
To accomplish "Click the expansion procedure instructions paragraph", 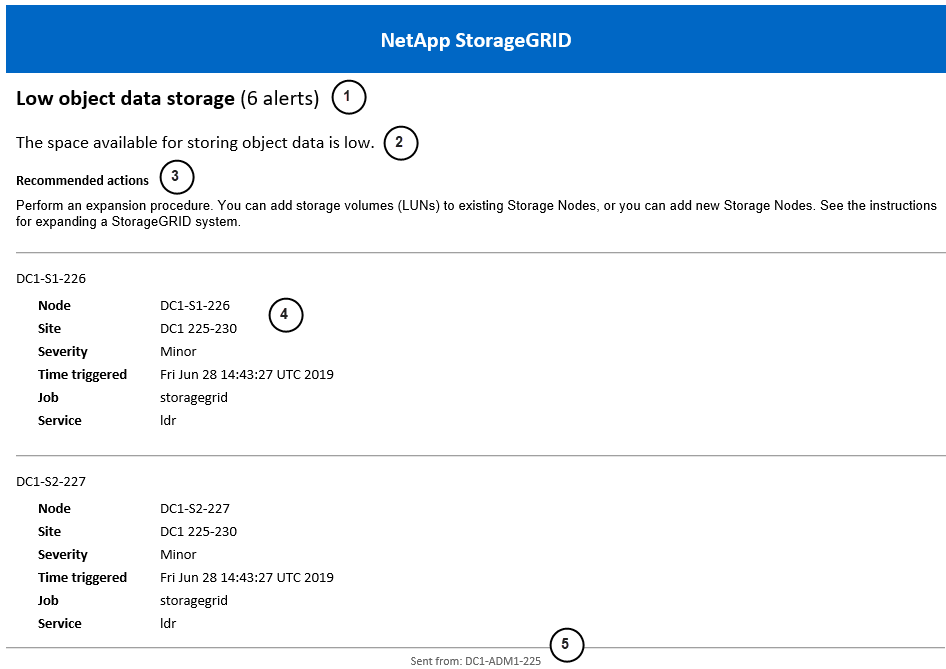I will pyautogui.click(x=476, y=213).
